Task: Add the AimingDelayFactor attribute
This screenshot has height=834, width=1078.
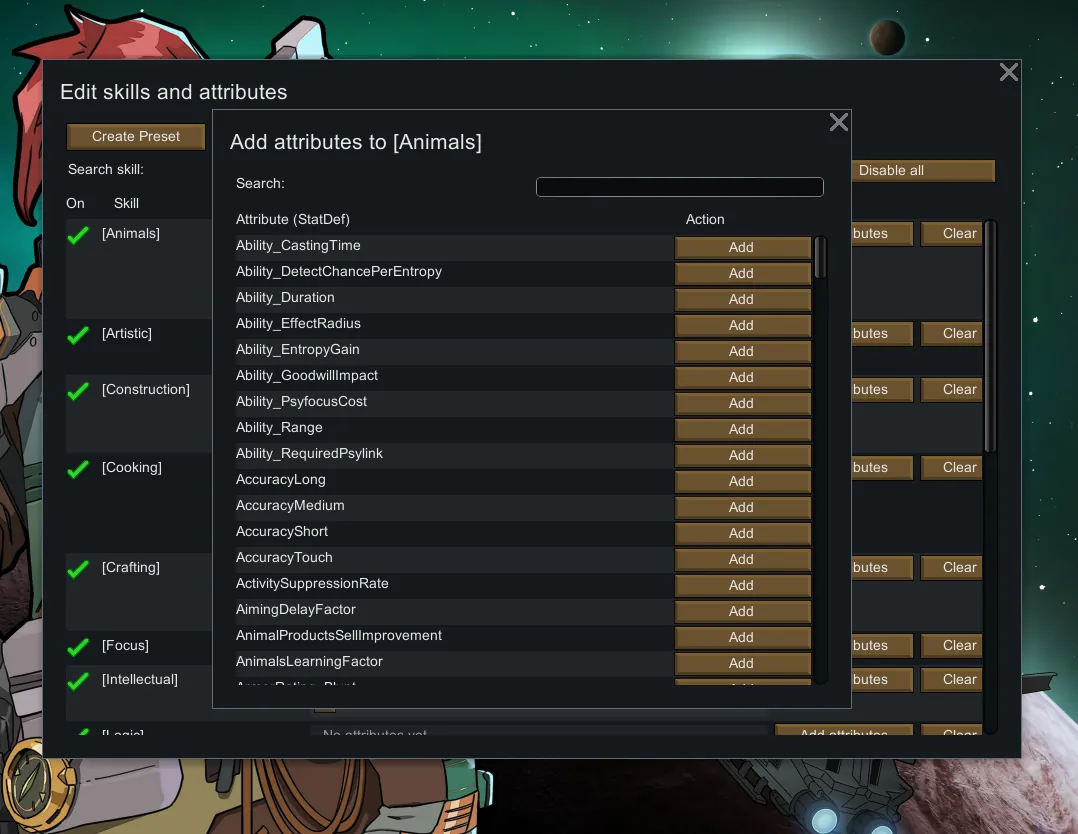Action: click(741, 611)
